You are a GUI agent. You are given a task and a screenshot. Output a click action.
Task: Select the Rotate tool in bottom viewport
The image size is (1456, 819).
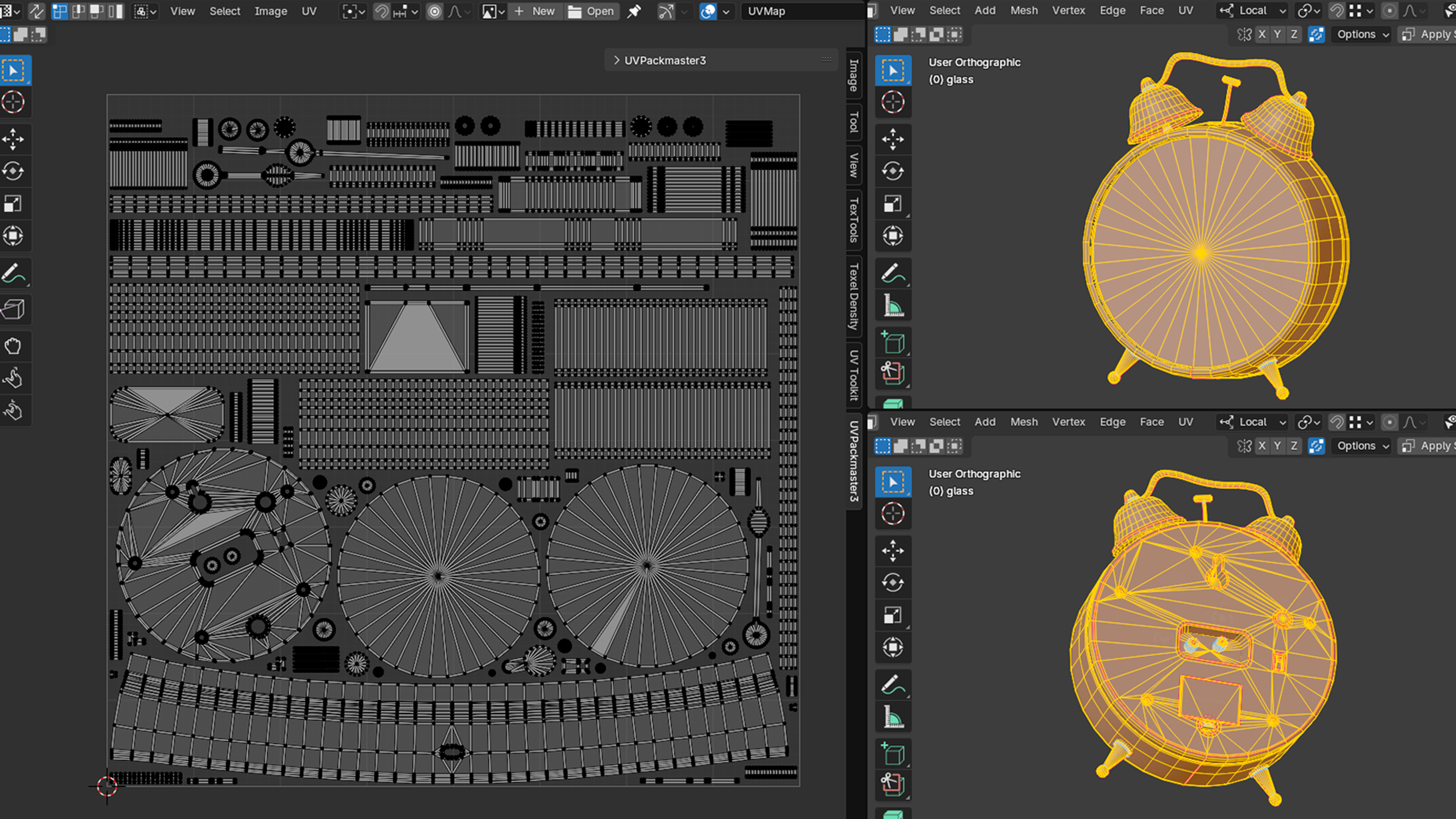(x=893, y=582)
